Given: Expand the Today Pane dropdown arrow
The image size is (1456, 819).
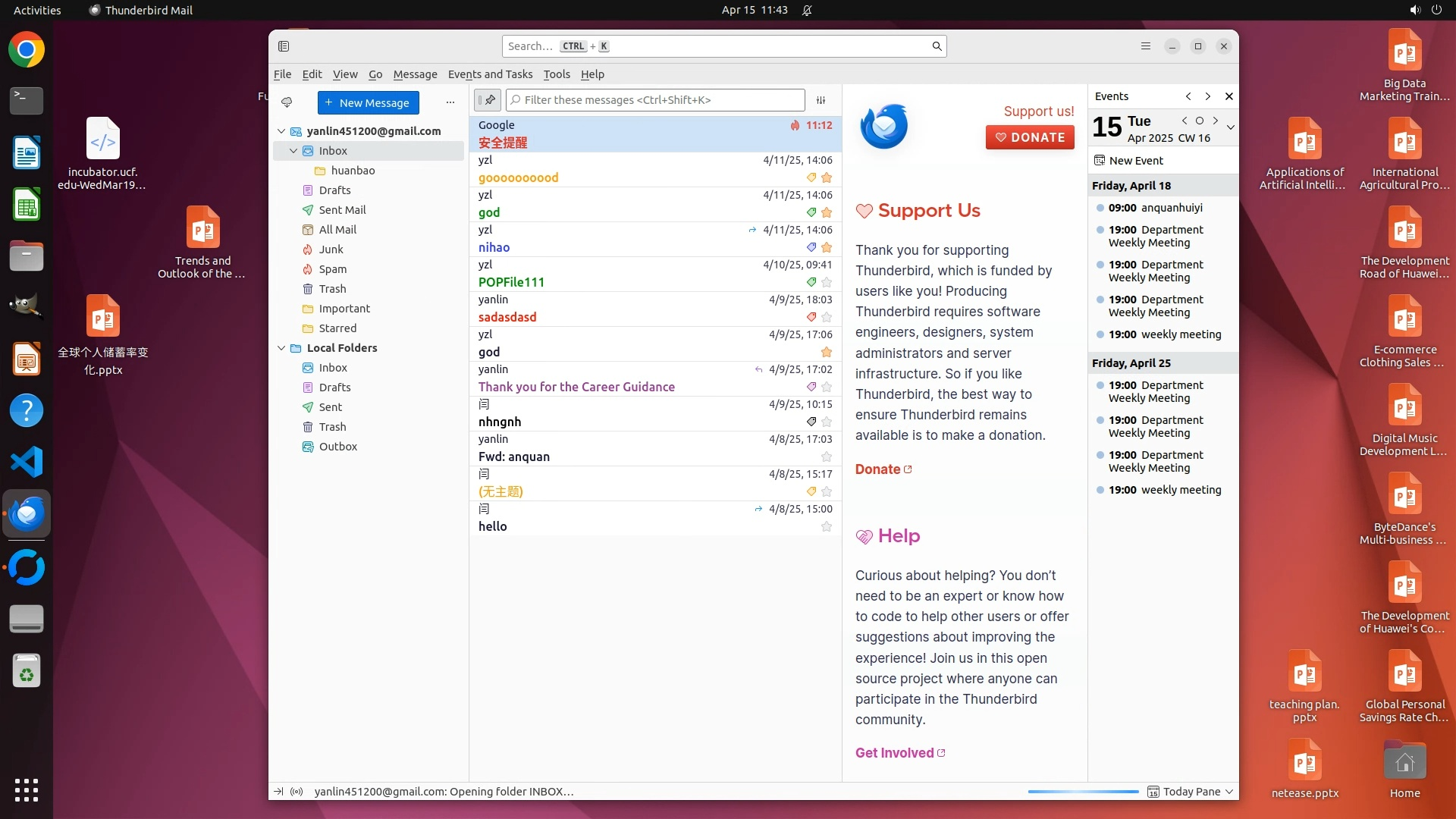Looking at the screenshot, I should (1229, 792).
